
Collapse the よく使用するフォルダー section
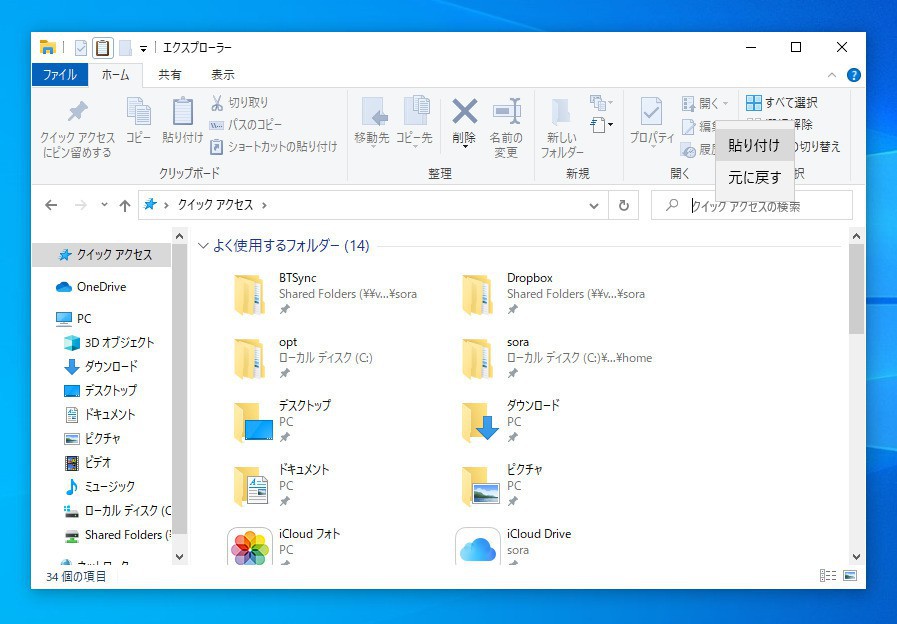(203, 246)
